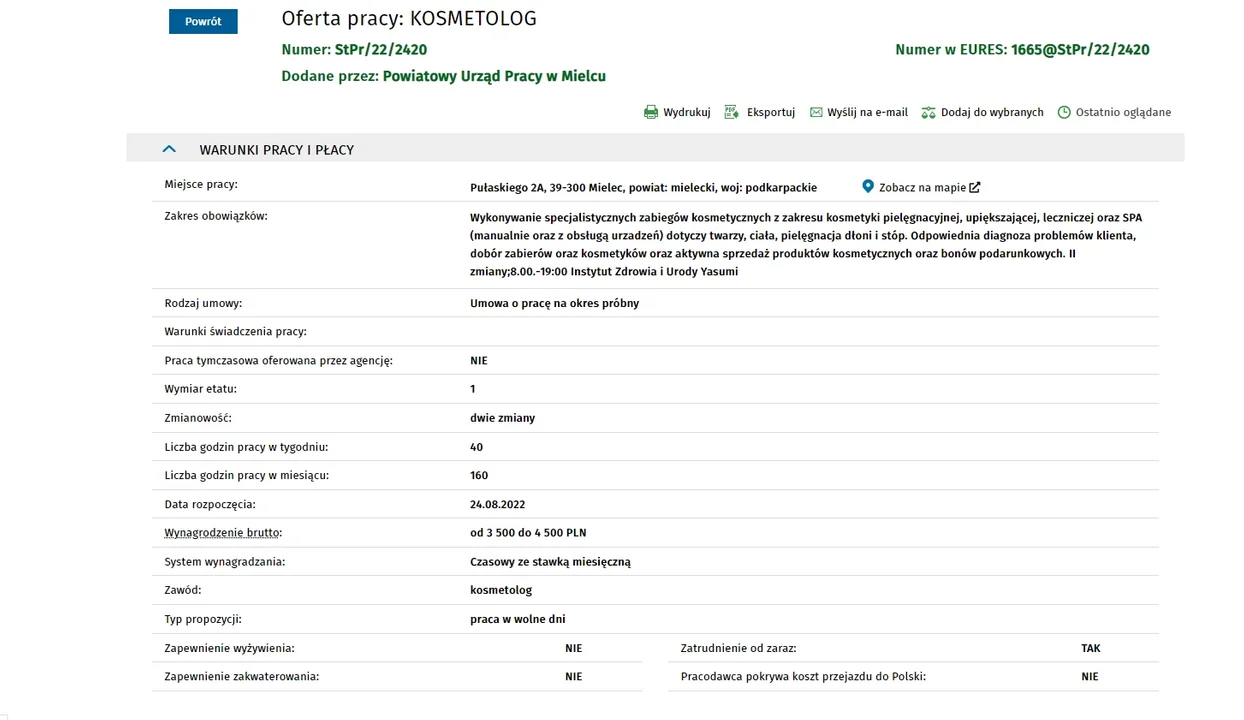Click NIE beside Pracodawca pokrywa koszt przejazdu
Viewport: 1244px width, 720px height.
pos(1089,676)
